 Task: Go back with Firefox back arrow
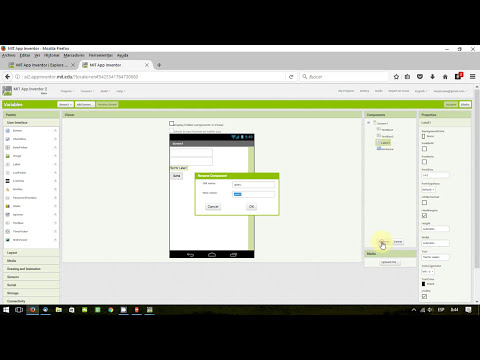point(8,77)
